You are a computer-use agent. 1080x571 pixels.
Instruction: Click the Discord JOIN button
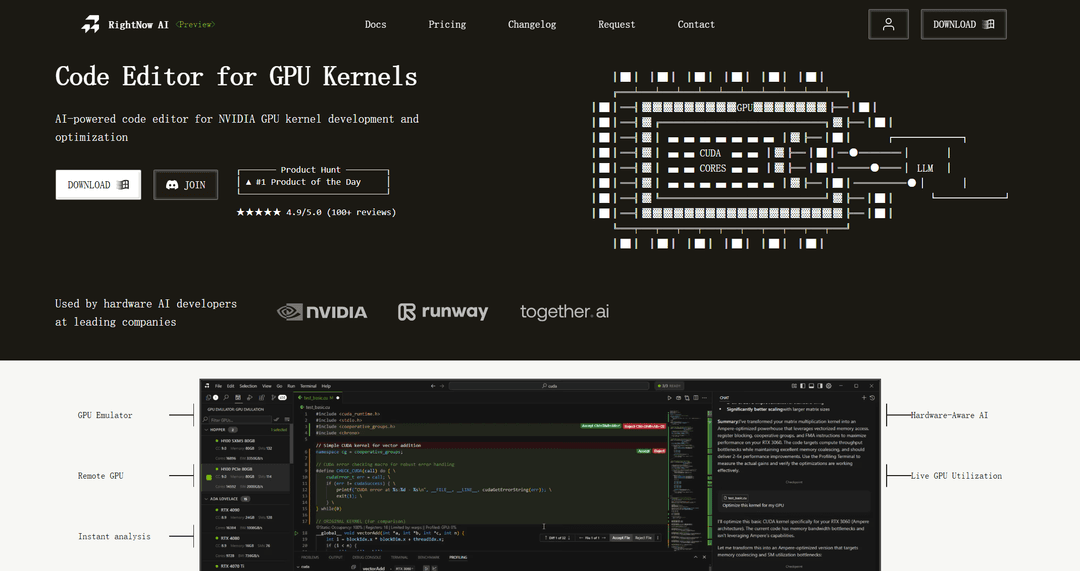[x=185, y=185]
